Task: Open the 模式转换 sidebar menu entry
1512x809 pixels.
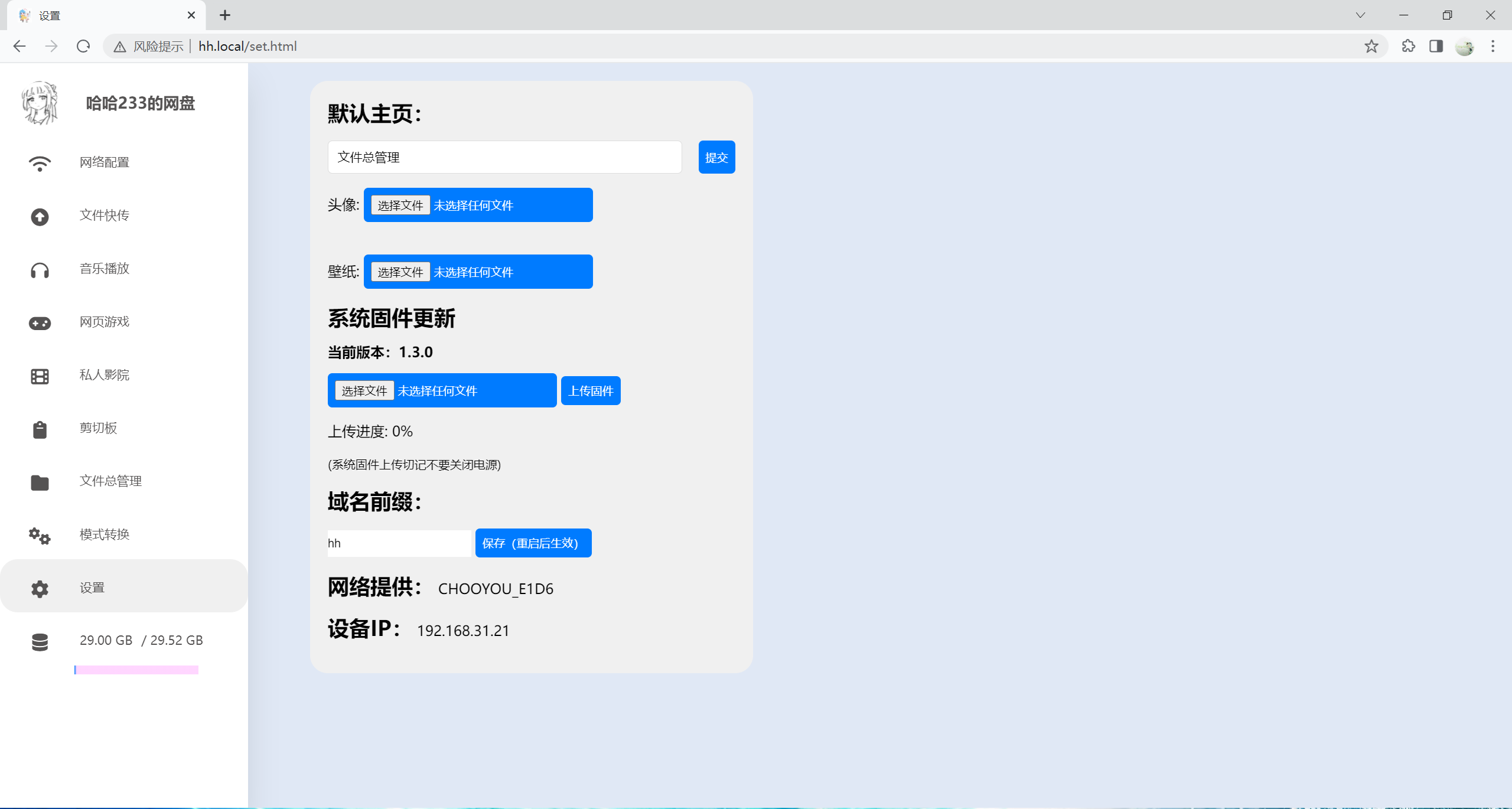Action: 105,534
